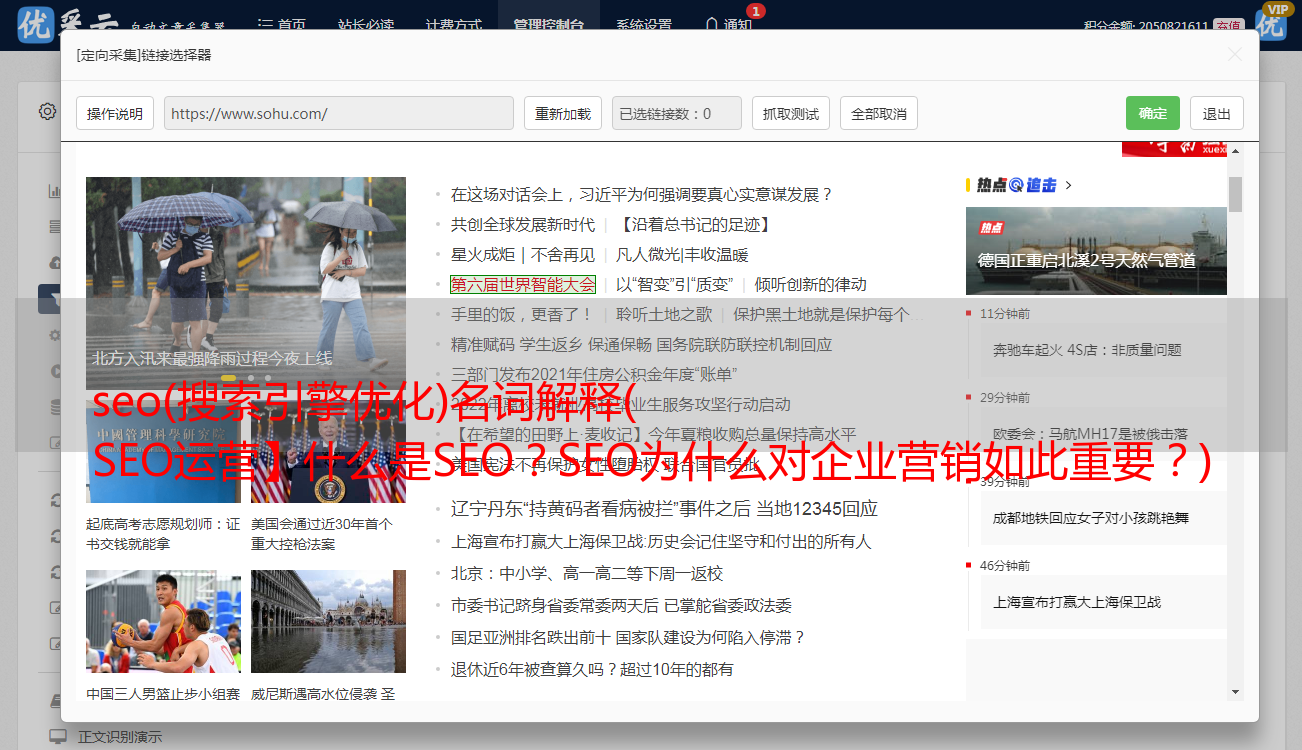Screen dimensions: 1302x750
Task: Click the monitor icon beside 正文识别演示
Action: [58, 737]
